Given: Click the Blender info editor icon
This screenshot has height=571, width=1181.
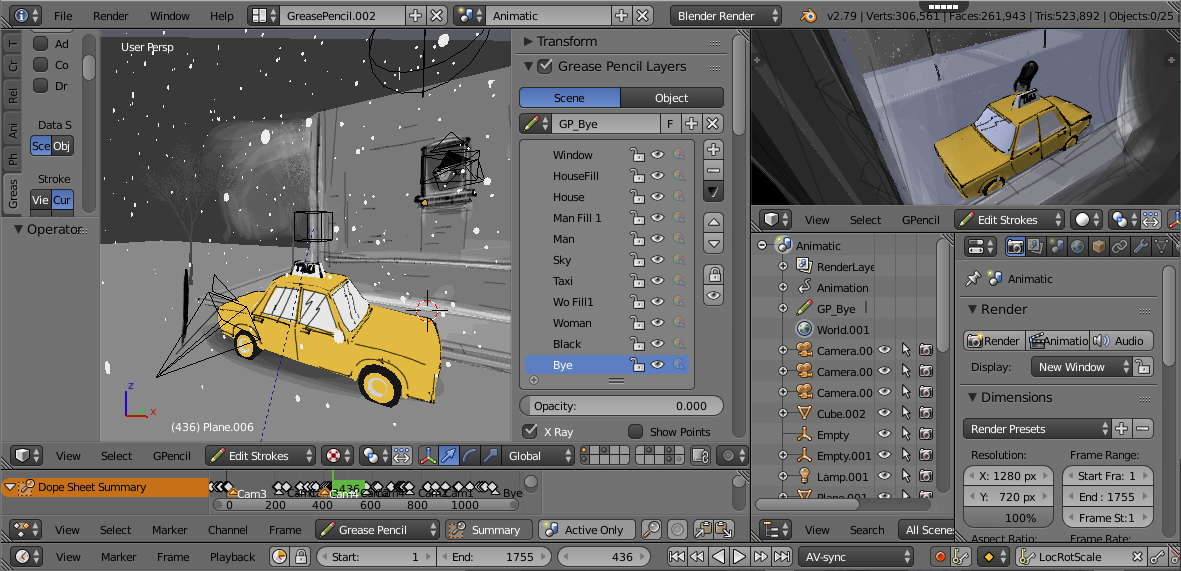Looking at the screenshot, I should [x=24, y=15].
